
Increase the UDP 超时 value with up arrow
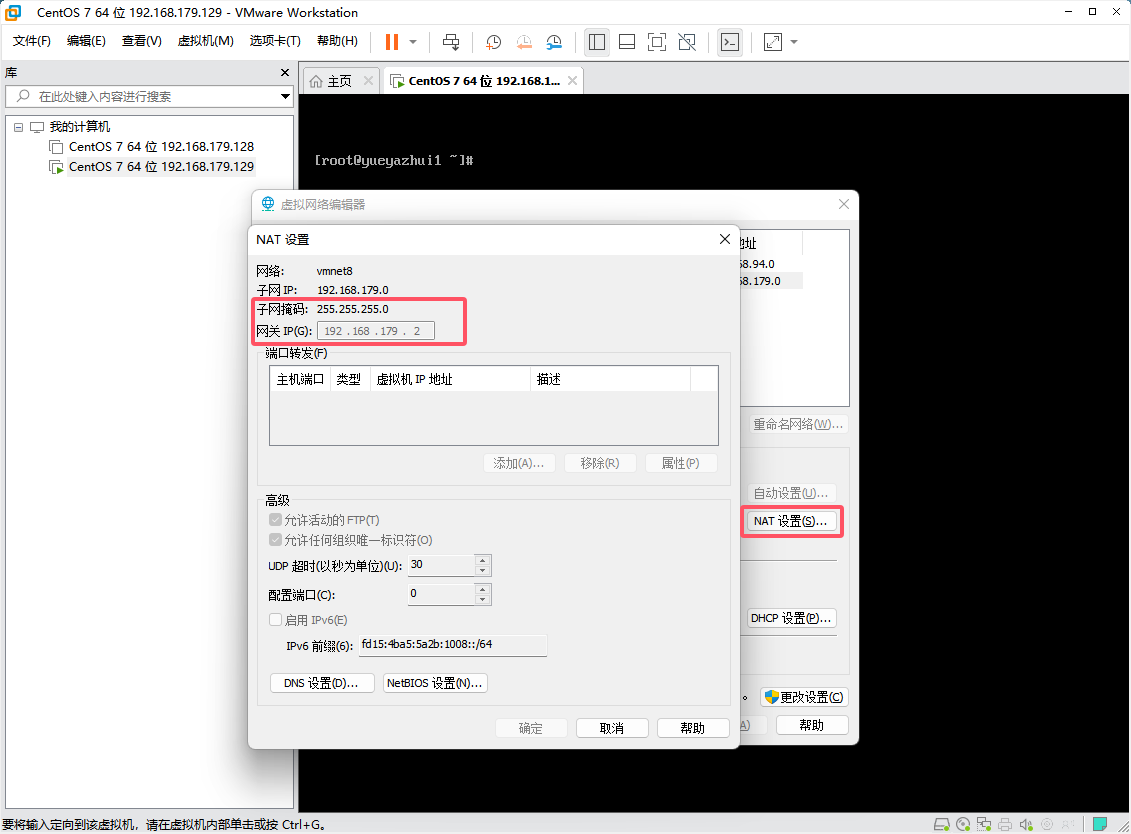483,561
